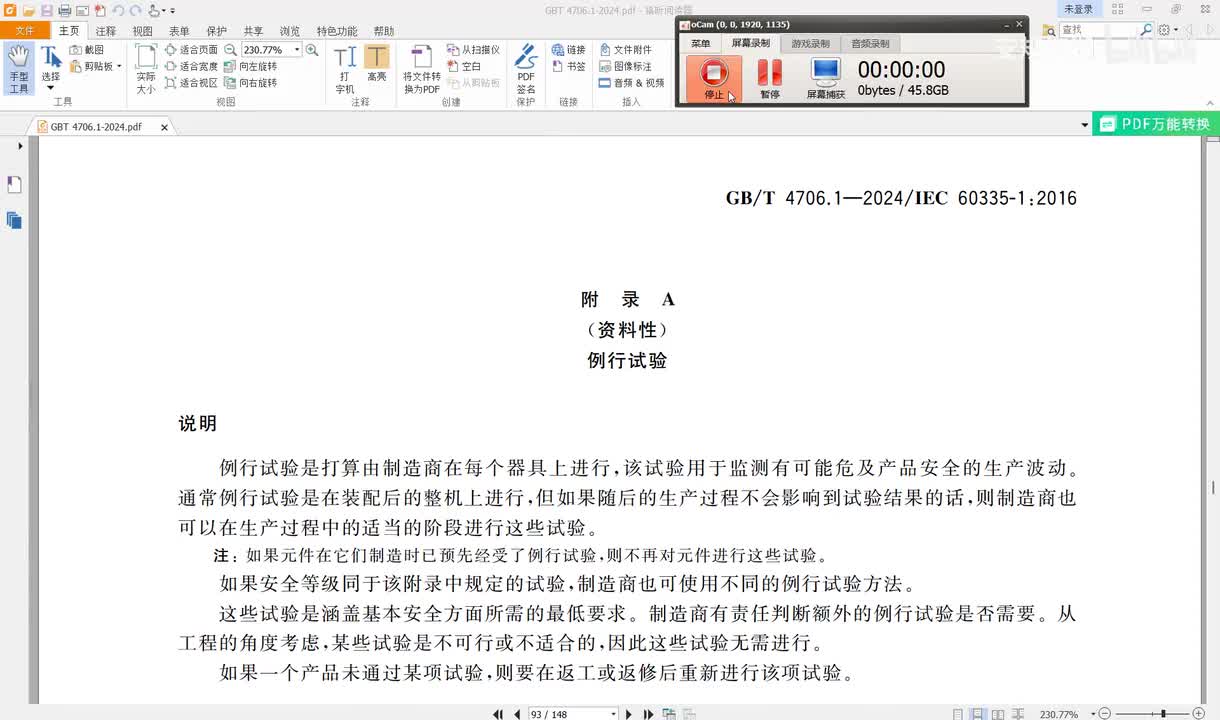Switch to the Form (表单) ribbon tab

(179, 31)
